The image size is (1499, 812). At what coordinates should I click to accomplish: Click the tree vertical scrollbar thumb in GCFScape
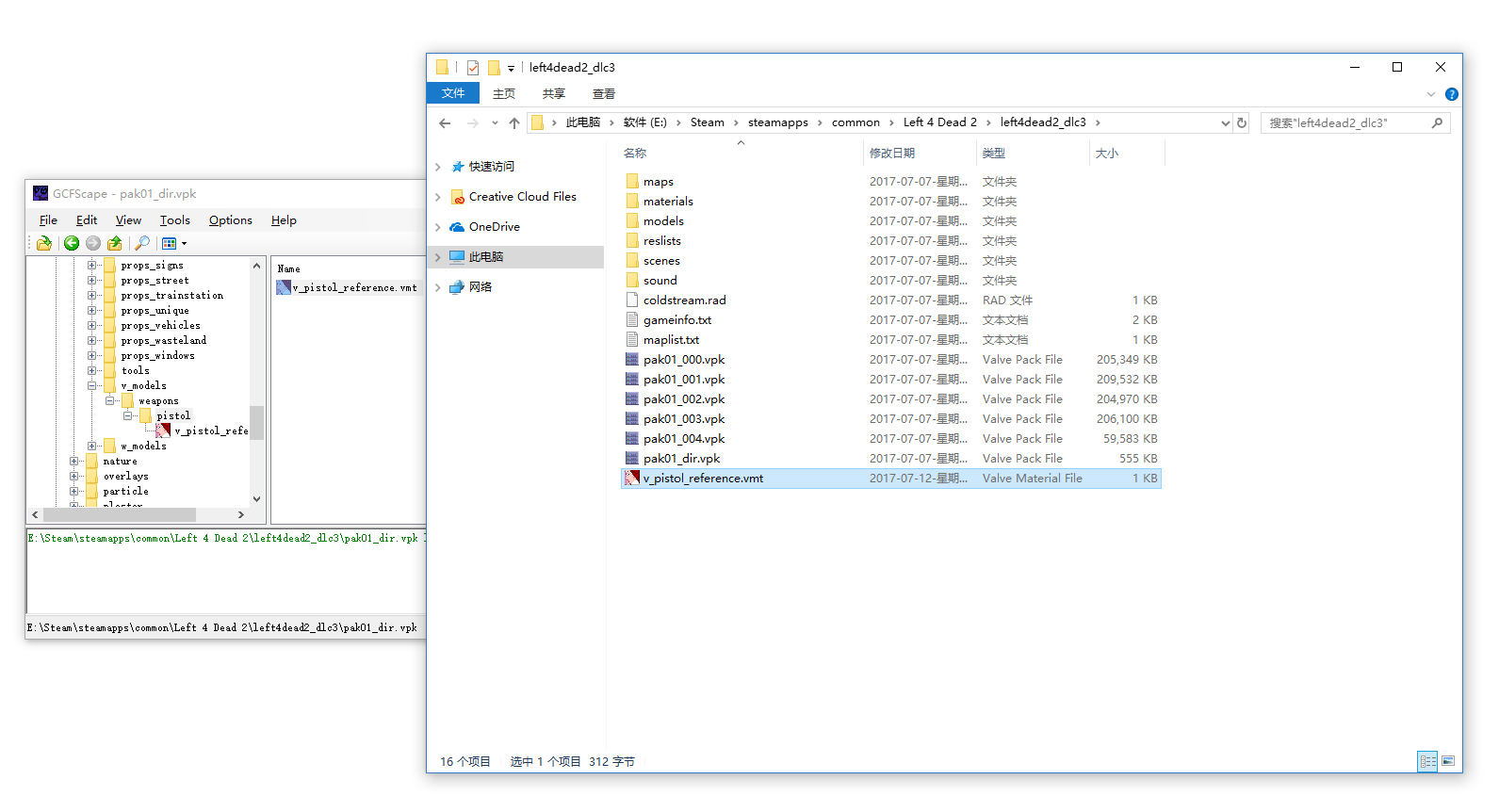[256, 423]
